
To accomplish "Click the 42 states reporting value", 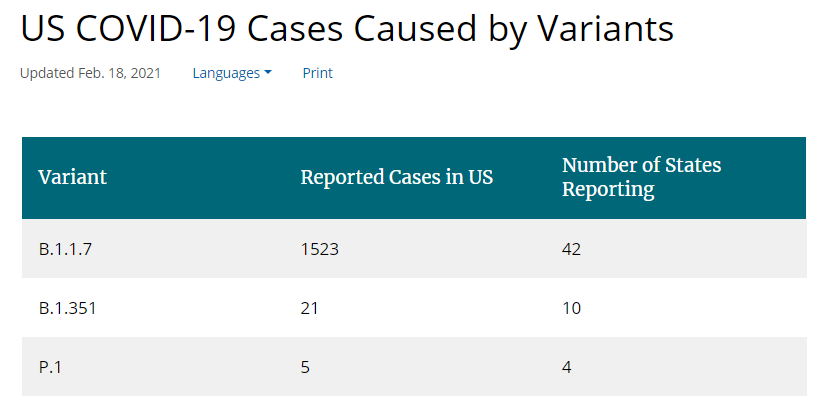I will click(571, 249).
